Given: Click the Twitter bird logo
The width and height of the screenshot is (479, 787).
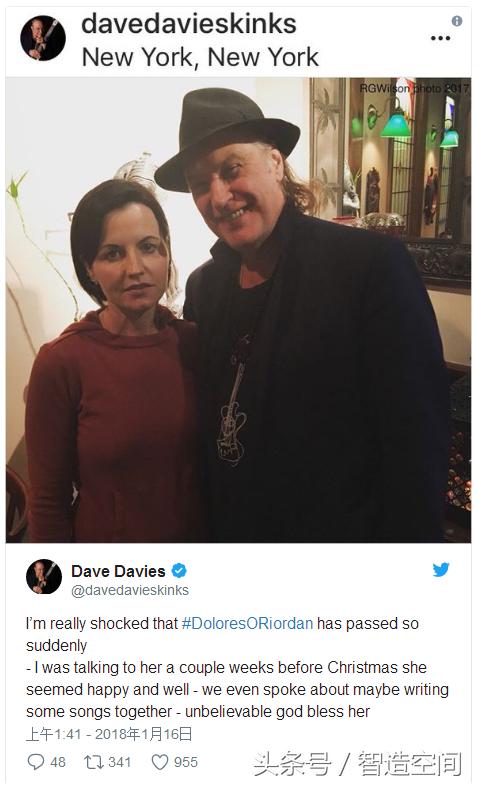Looking at the screenshot, I should click(x=441, y=569).
